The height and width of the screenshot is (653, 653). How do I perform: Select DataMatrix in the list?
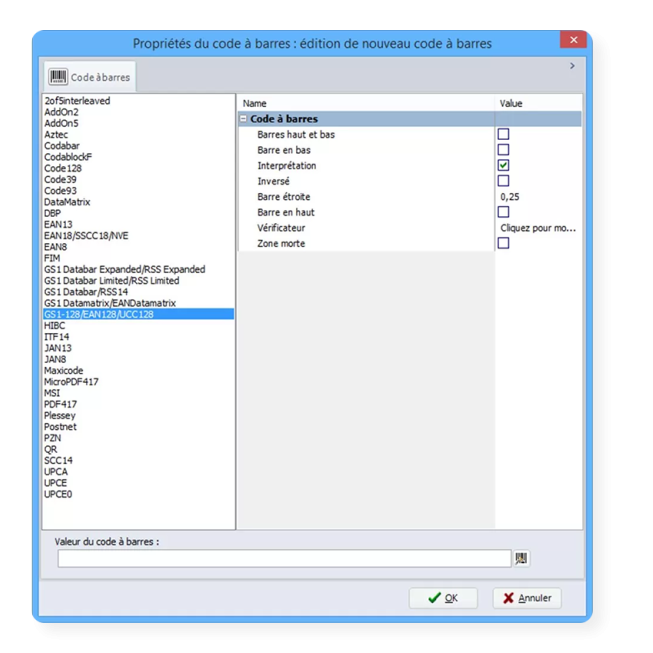coord(67,202)
